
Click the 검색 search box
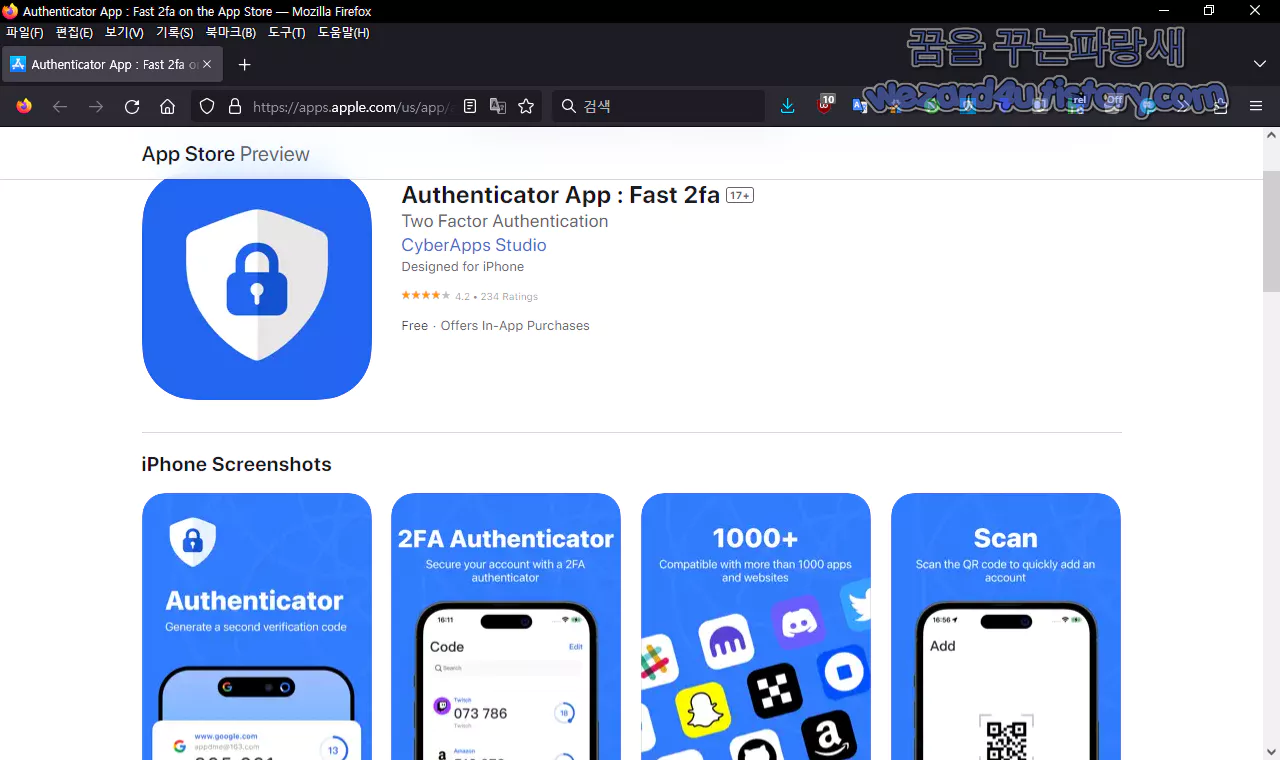[658, 106]
